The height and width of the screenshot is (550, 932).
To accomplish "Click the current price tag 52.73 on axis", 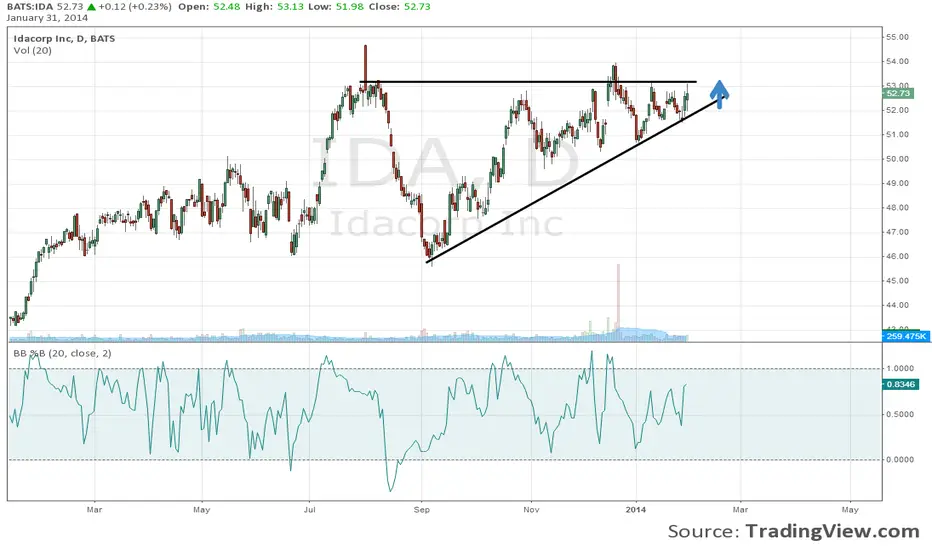I will coord(898,93).
